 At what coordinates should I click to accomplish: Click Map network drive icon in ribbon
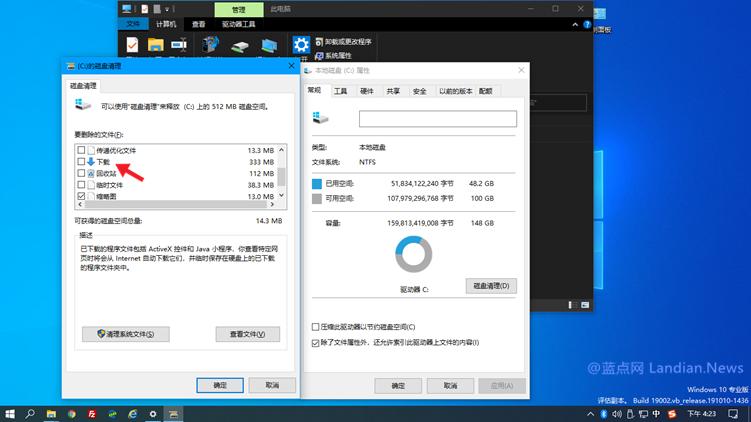(x=240, y=46)
